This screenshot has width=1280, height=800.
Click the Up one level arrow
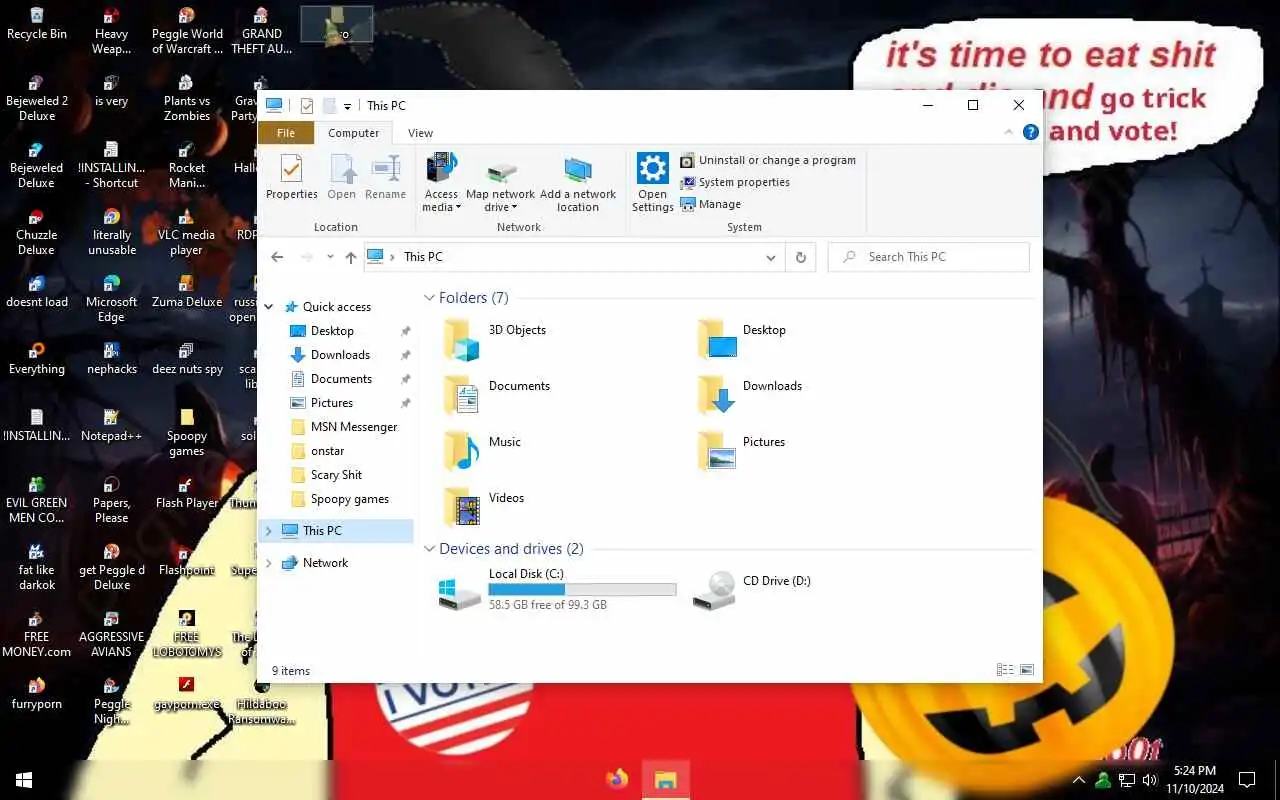pyautogui.click(x=350, y=257)
